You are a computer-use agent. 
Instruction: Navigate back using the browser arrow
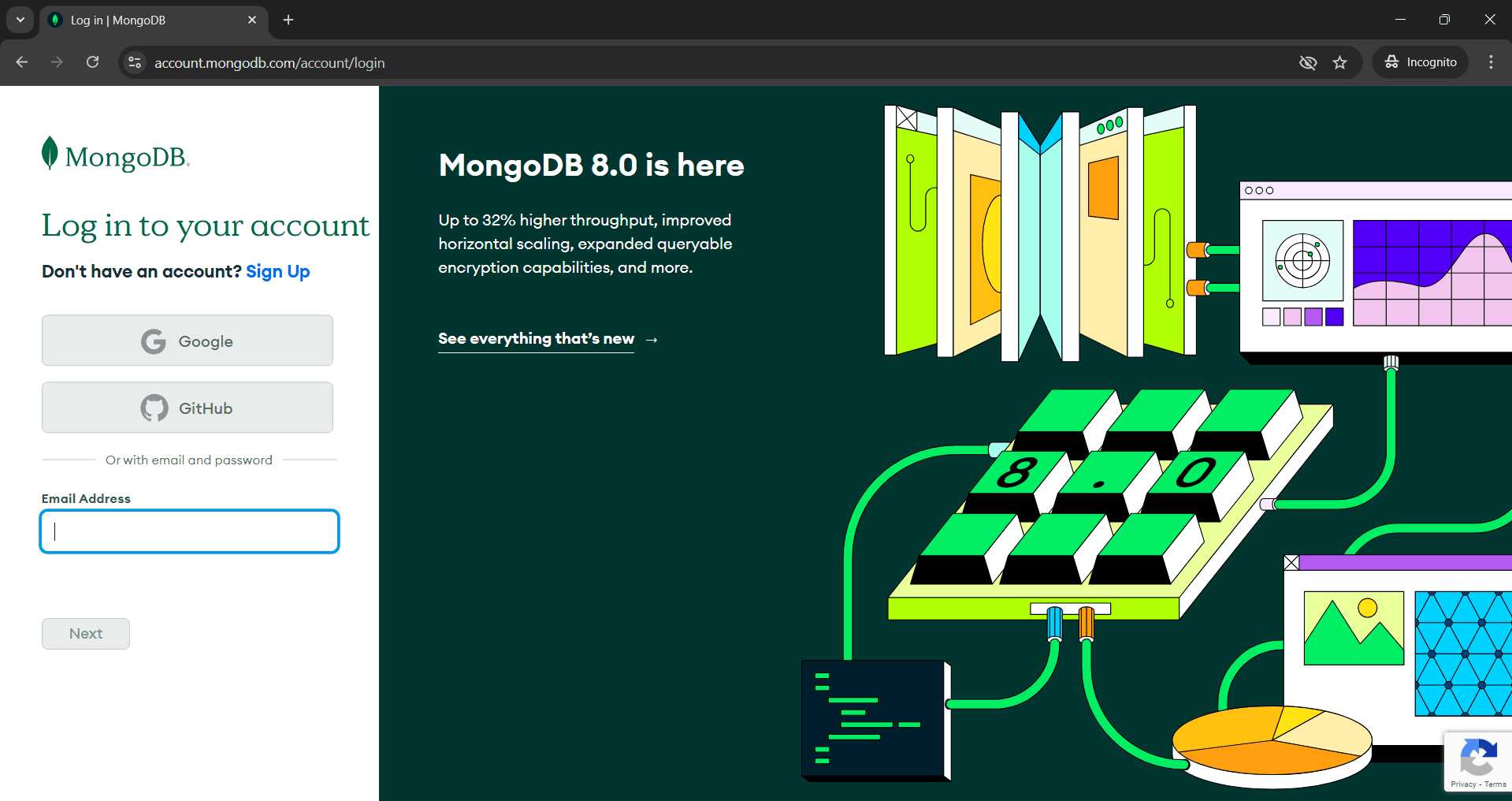(21, 62)
